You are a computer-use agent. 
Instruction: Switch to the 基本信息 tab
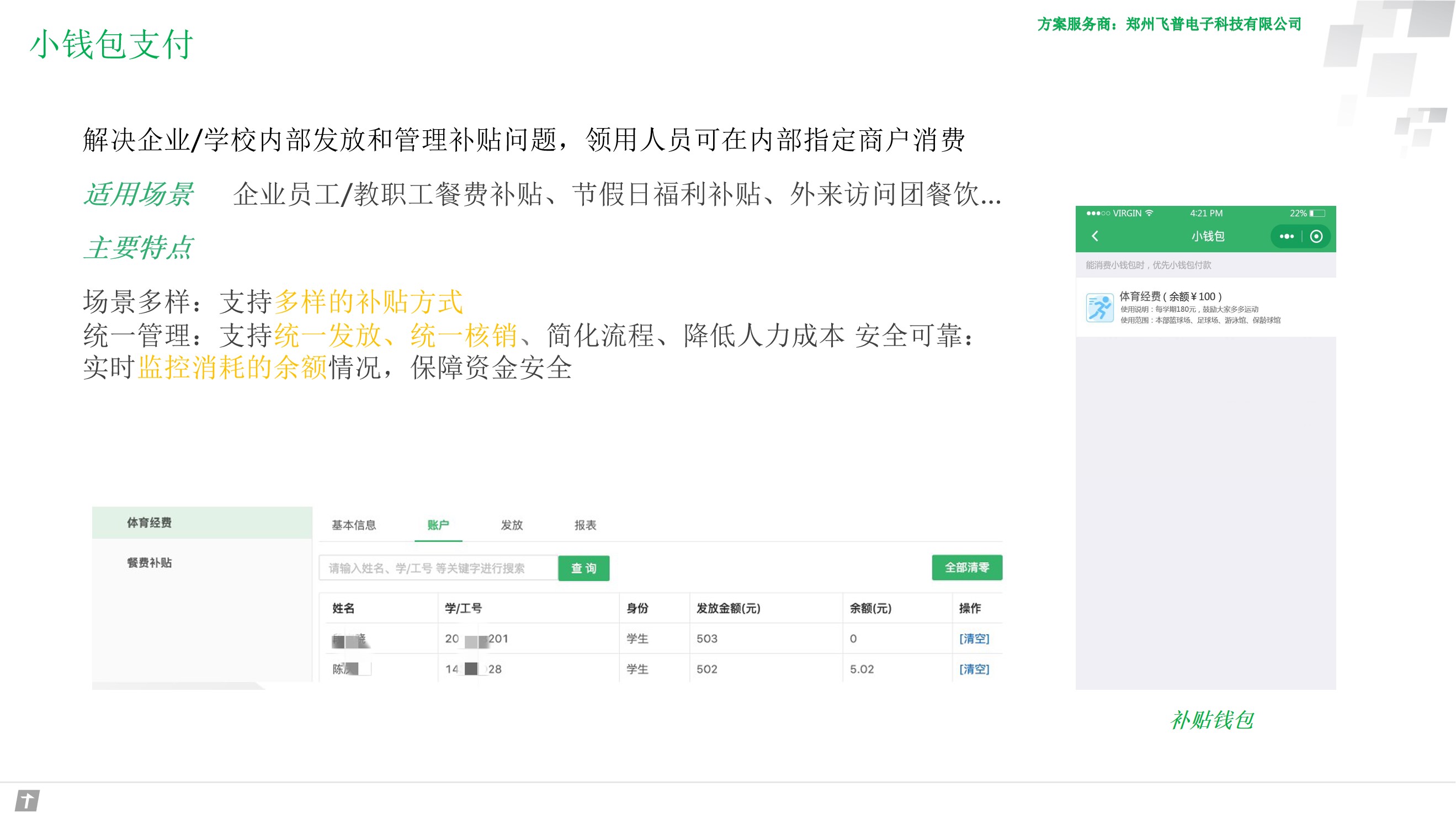(353, 525)
